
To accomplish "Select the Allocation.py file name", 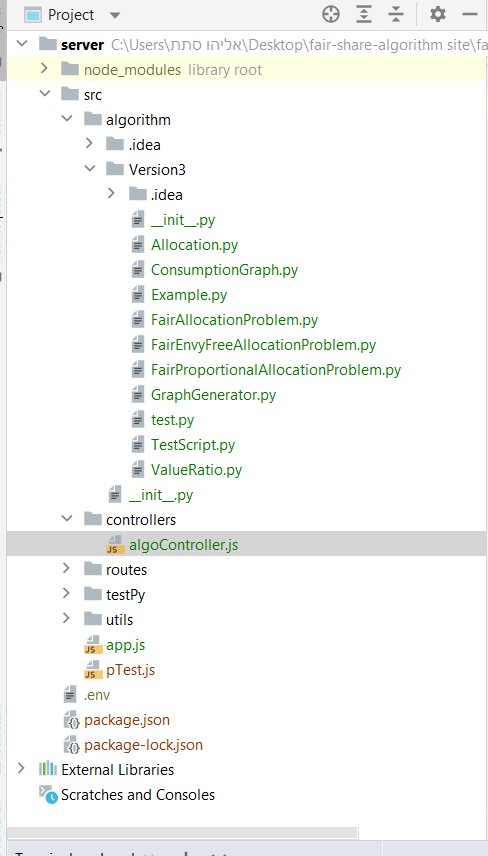I will (x=194, y=245).
